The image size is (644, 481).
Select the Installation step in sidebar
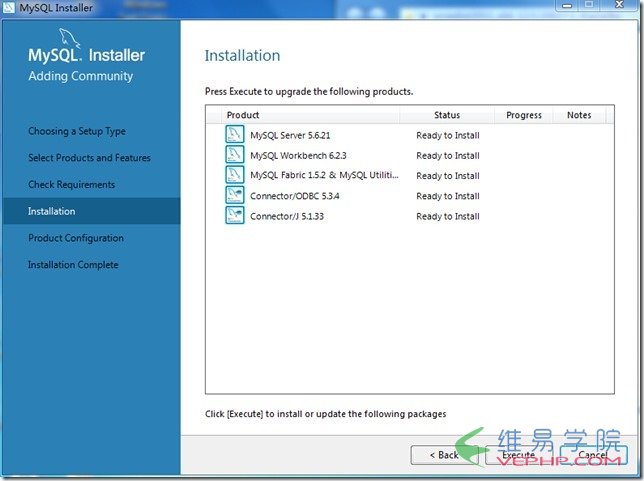pos(92,211)
